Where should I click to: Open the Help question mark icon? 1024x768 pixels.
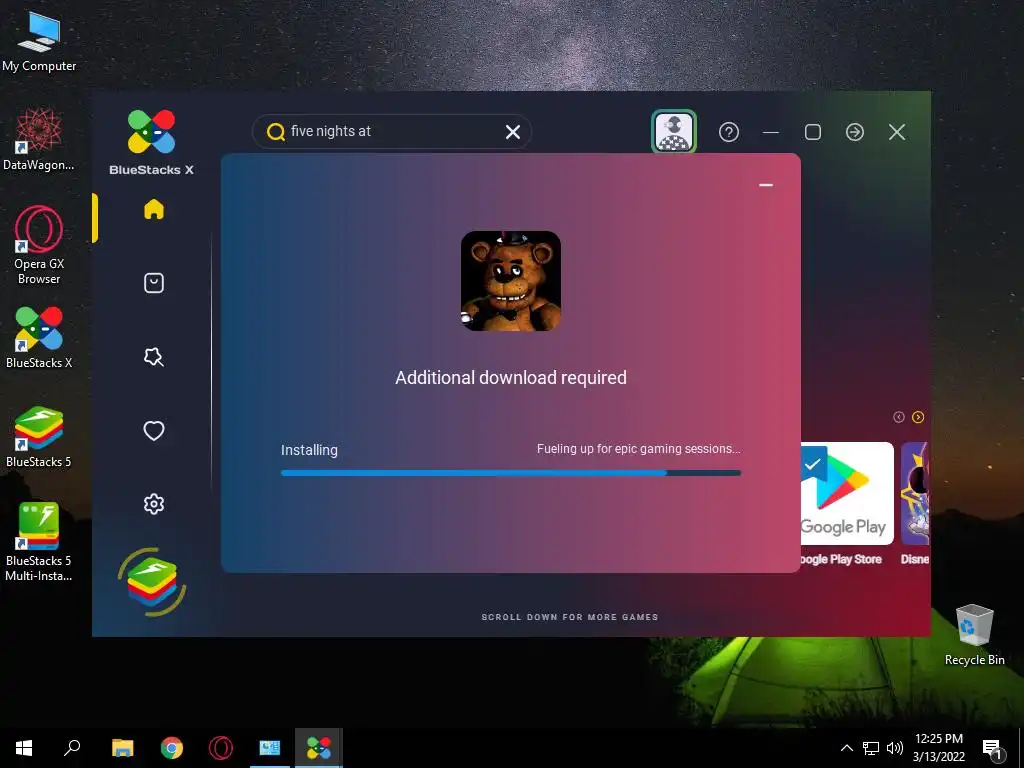pos(729,132)
